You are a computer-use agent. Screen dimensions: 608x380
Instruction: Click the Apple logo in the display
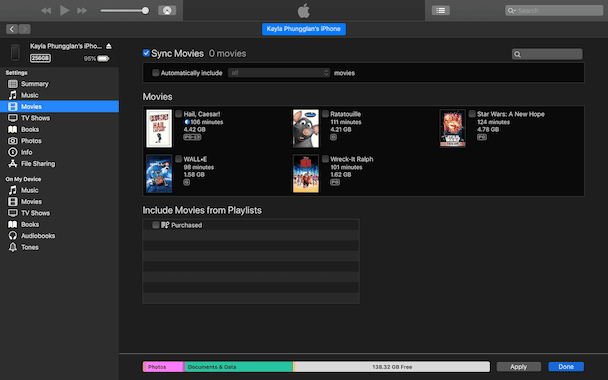tap(304, 10)
